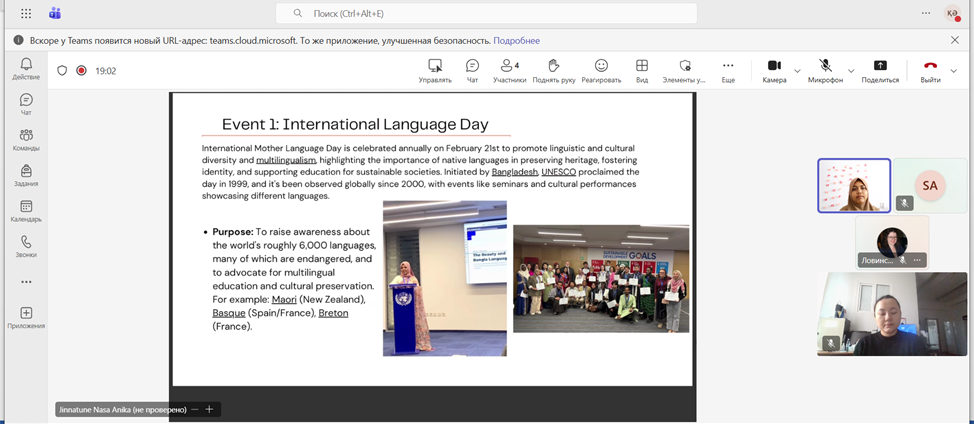Expand the Выйти leave options arrow

click(x=953, y=71)
